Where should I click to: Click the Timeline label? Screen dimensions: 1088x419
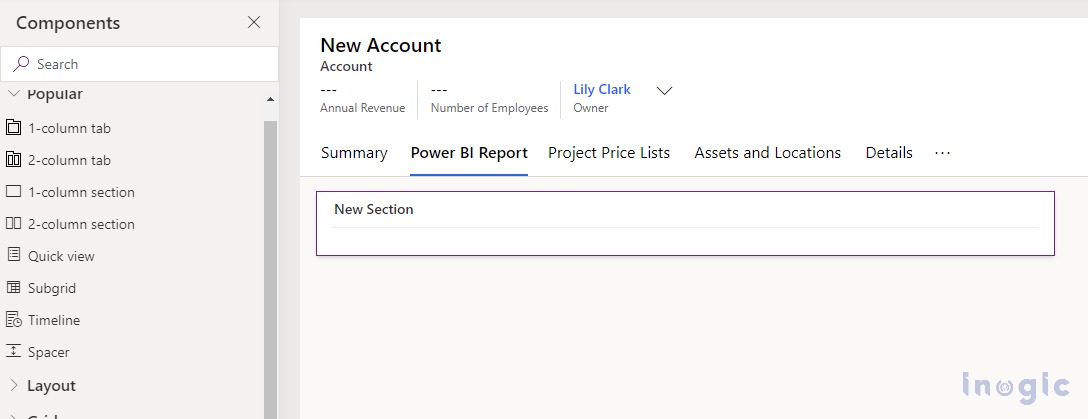[54, 320]
